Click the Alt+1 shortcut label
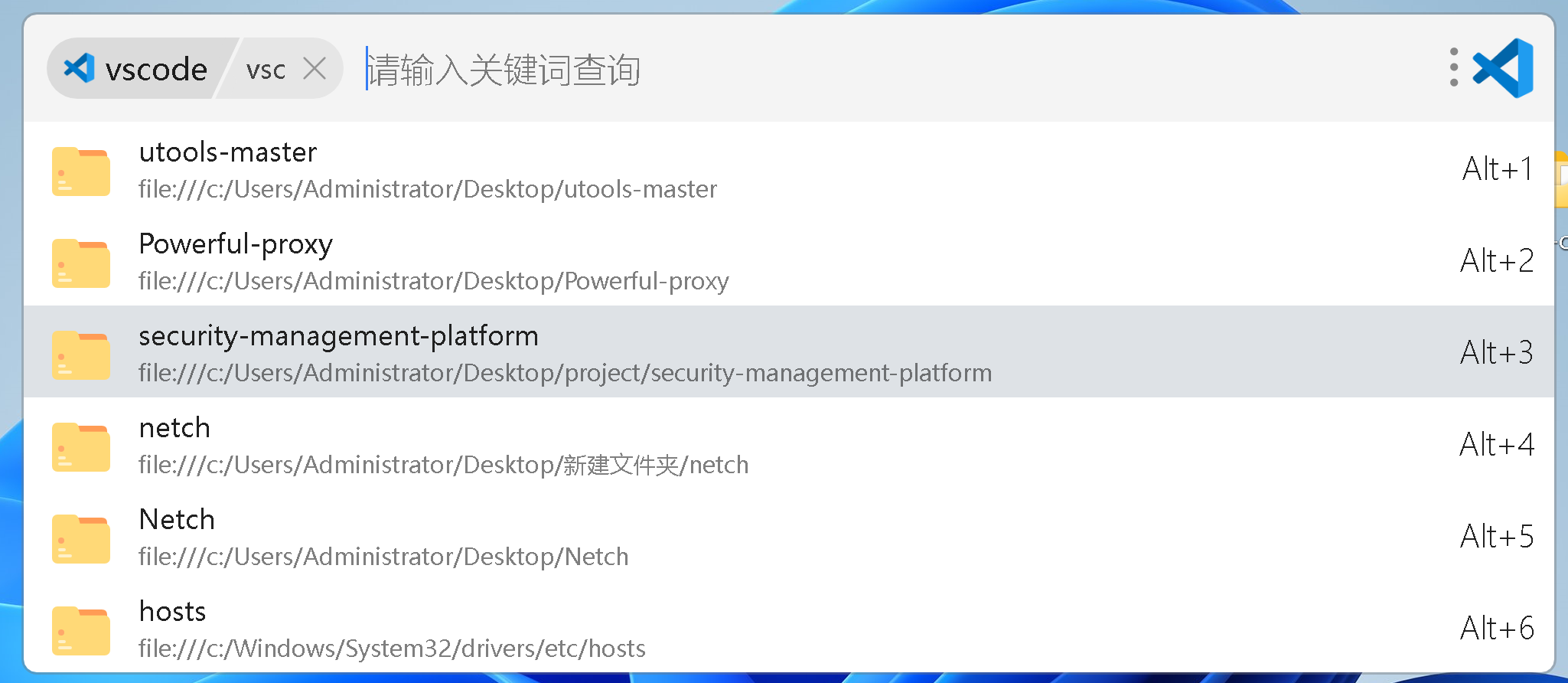Screen dimensions: 1568x683 click(1498, 169)
